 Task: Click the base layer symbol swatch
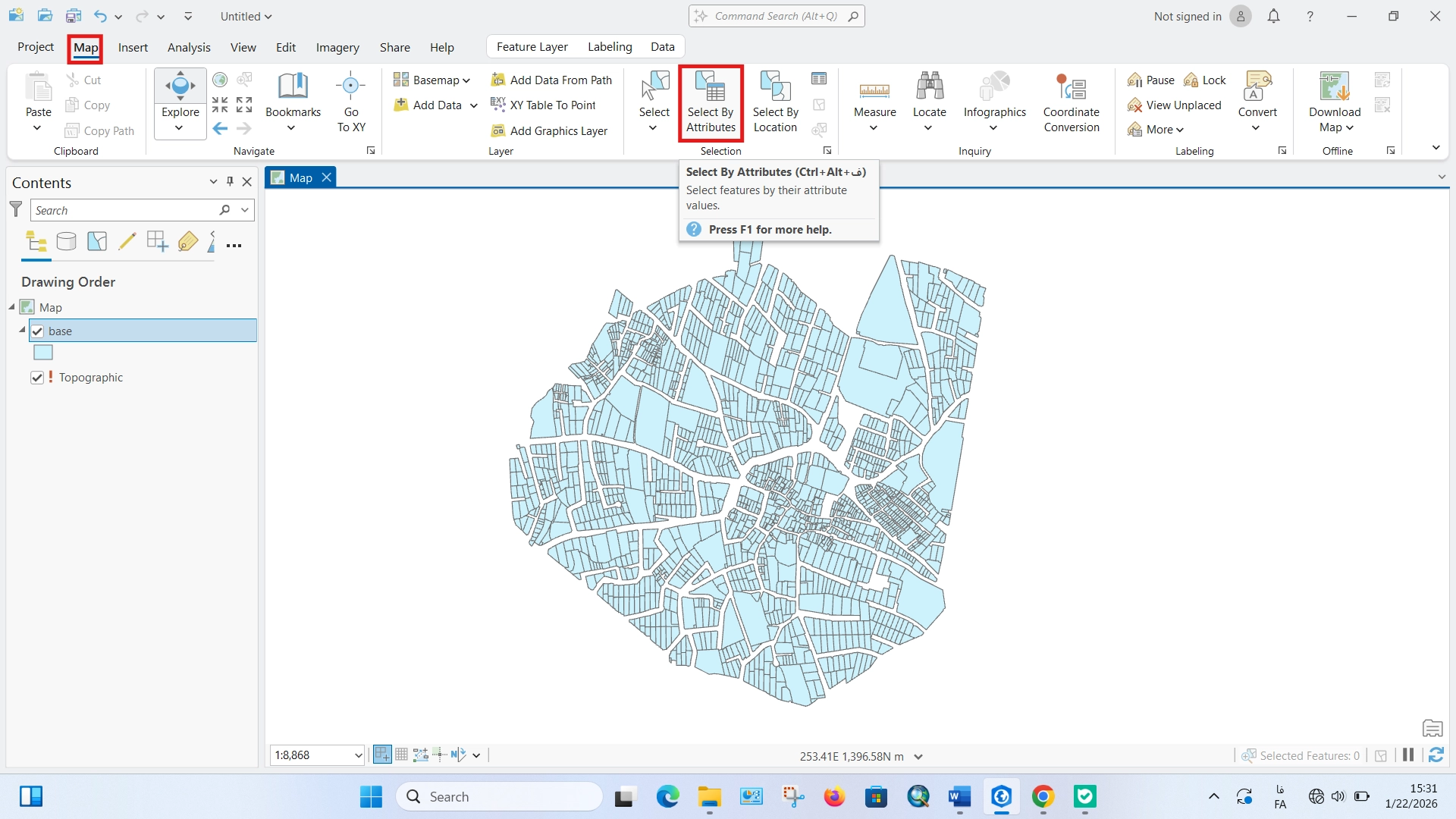click(x=43, y=353)
